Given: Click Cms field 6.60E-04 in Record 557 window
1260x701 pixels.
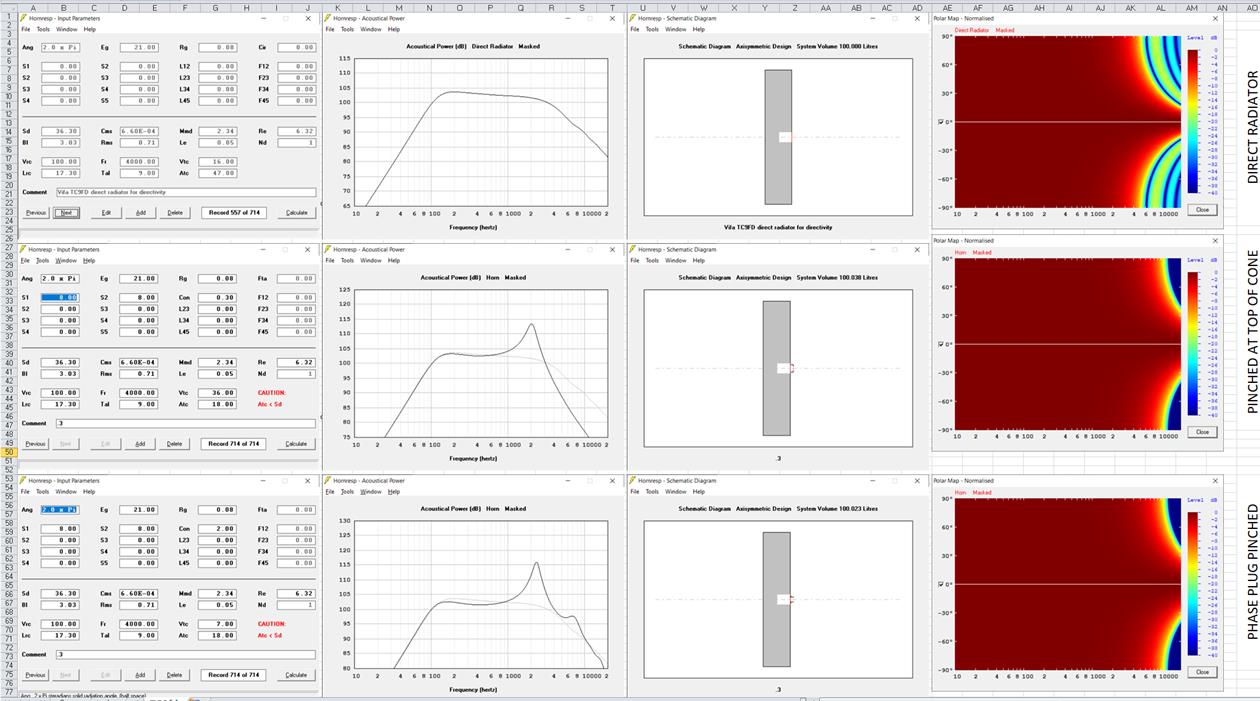Looking at the screenshot, I should click(x=139, y=131).
